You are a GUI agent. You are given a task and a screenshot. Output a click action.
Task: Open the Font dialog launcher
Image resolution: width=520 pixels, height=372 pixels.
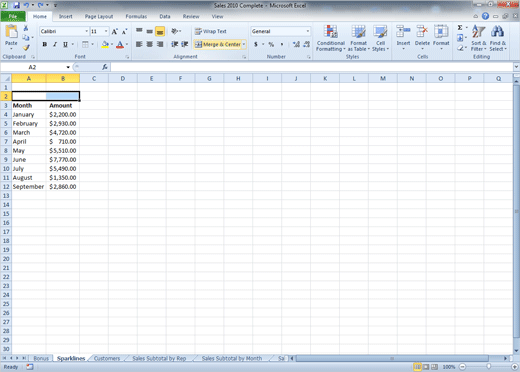[127, 57]
